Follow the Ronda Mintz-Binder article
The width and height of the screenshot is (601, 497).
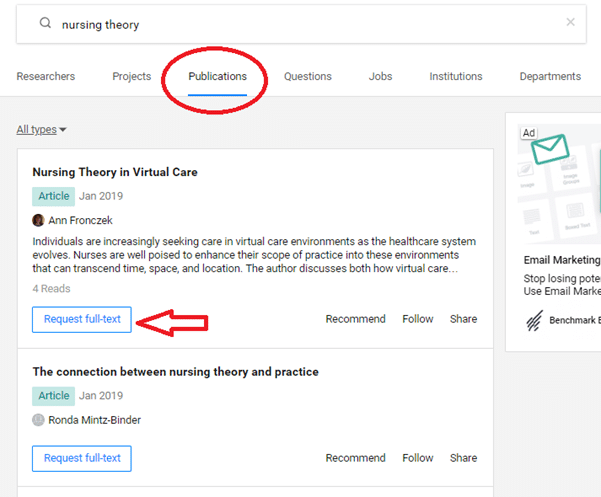[417, 458]
